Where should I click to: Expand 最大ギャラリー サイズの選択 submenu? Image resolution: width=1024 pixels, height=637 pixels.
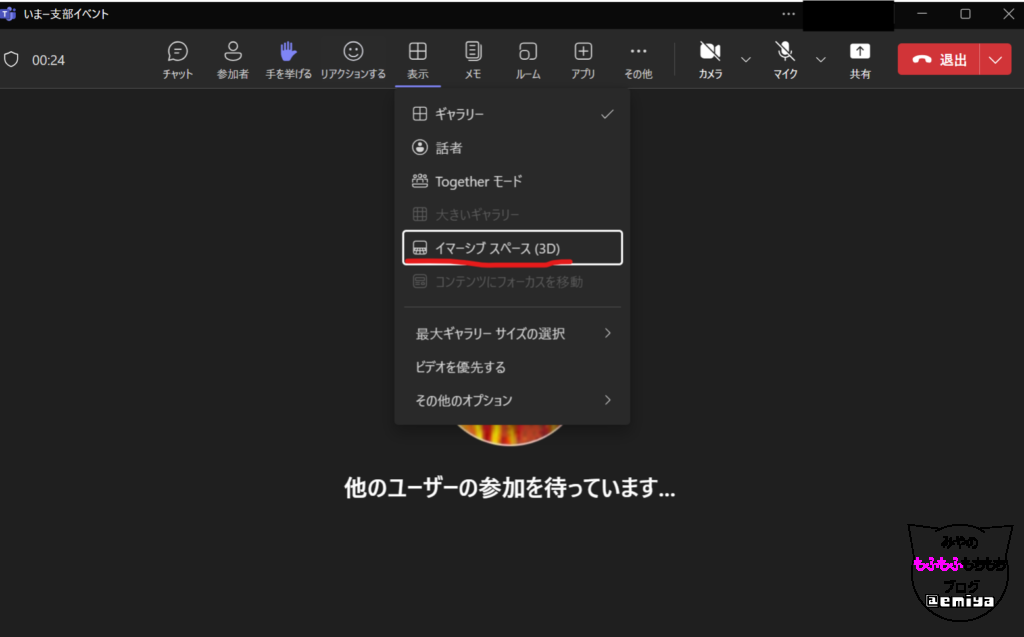point(512,333)
